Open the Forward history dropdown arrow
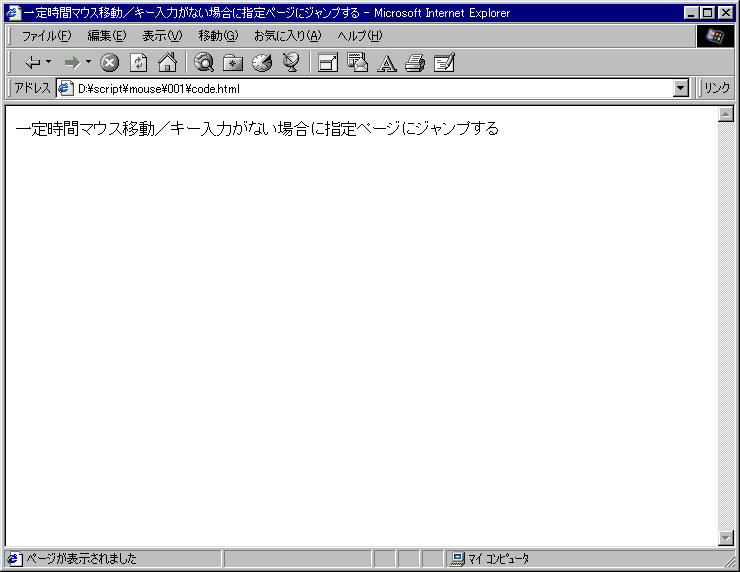 coord(88,62)
